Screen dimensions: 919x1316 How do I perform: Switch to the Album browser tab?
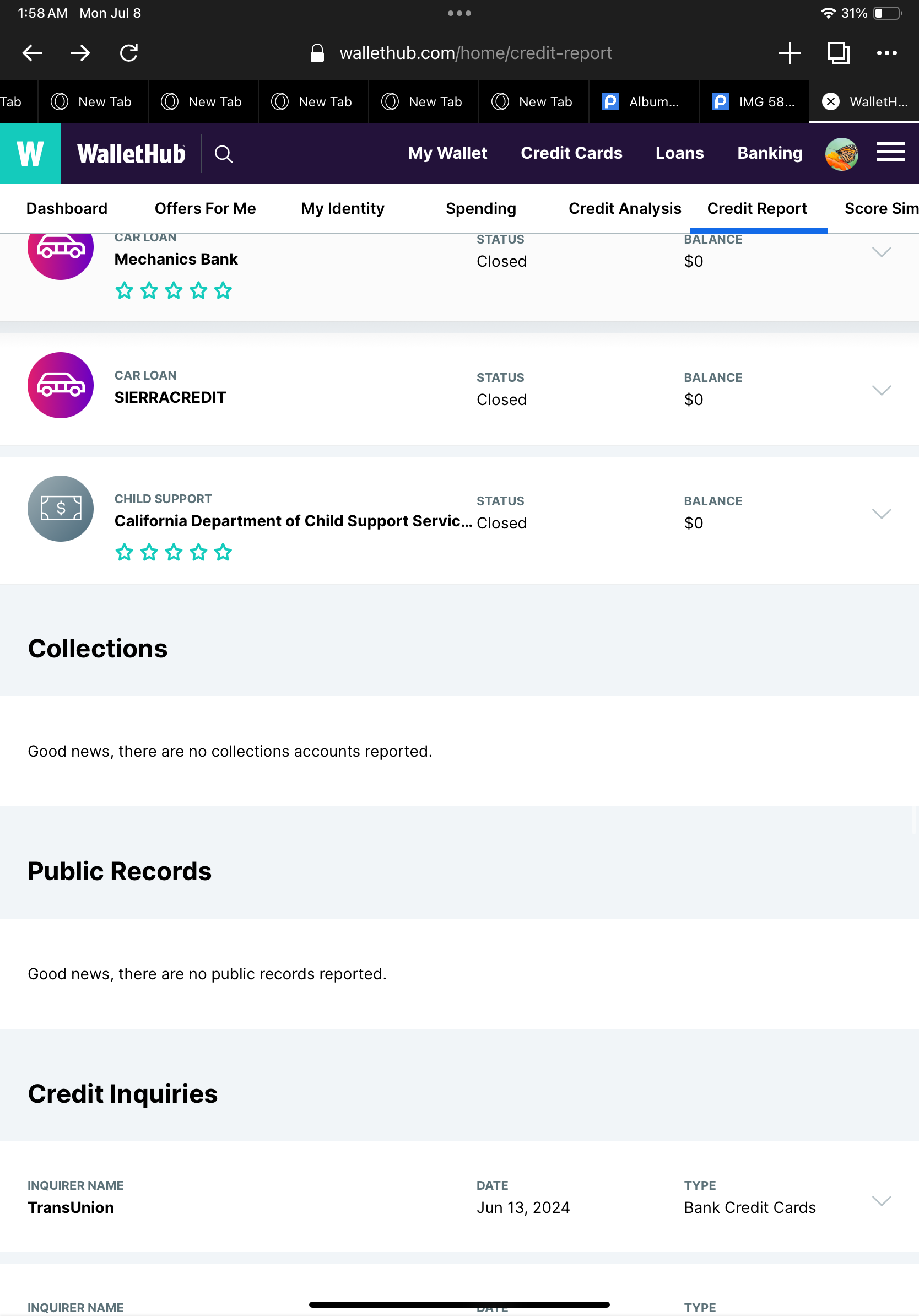[644, 101]
